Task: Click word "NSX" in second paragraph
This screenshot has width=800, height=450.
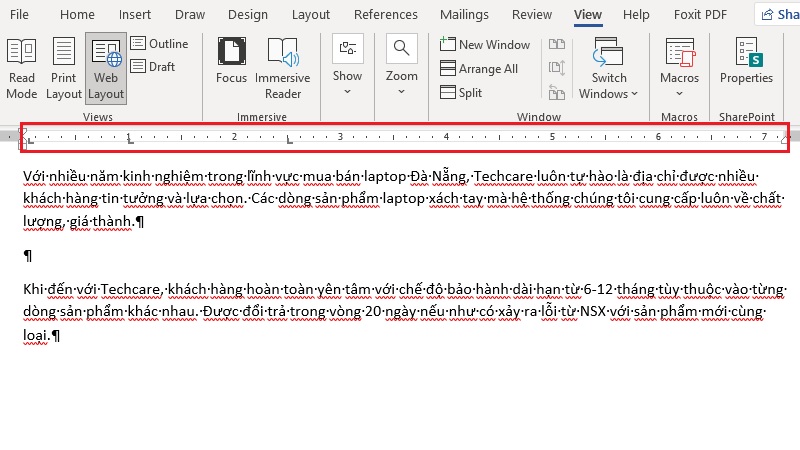Action: [x=593, y=311]
